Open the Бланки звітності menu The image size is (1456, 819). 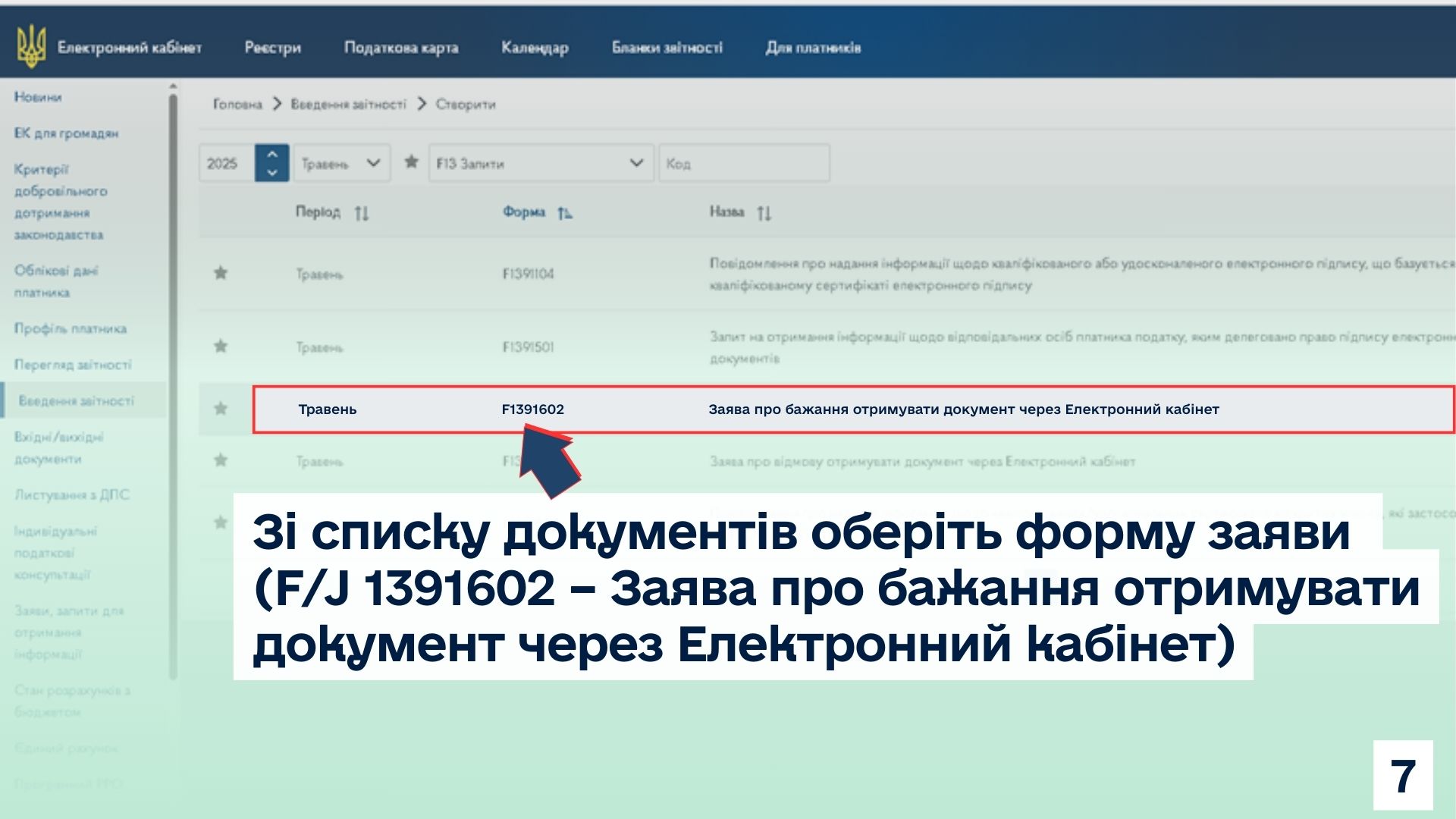tap(667, 48)
